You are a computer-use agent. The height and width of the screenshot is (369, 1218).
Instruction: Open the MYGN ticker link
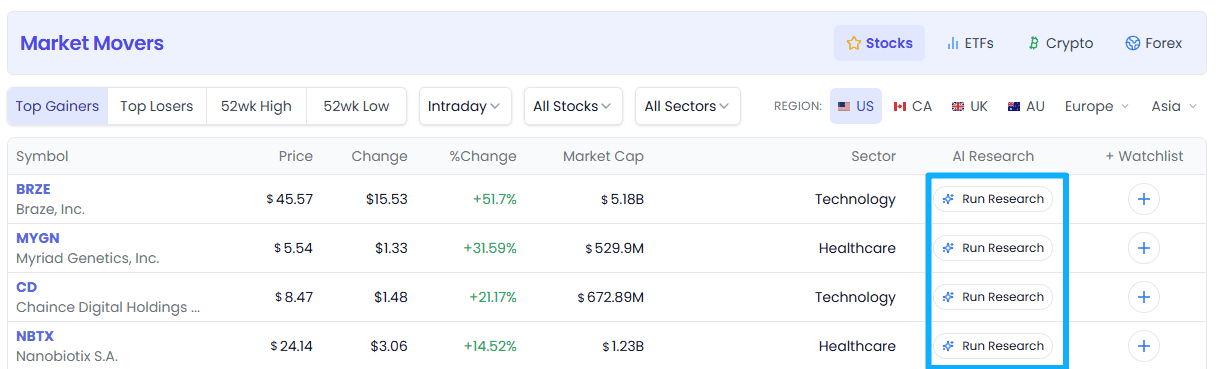pyautogui.click(x=37, y=238)
